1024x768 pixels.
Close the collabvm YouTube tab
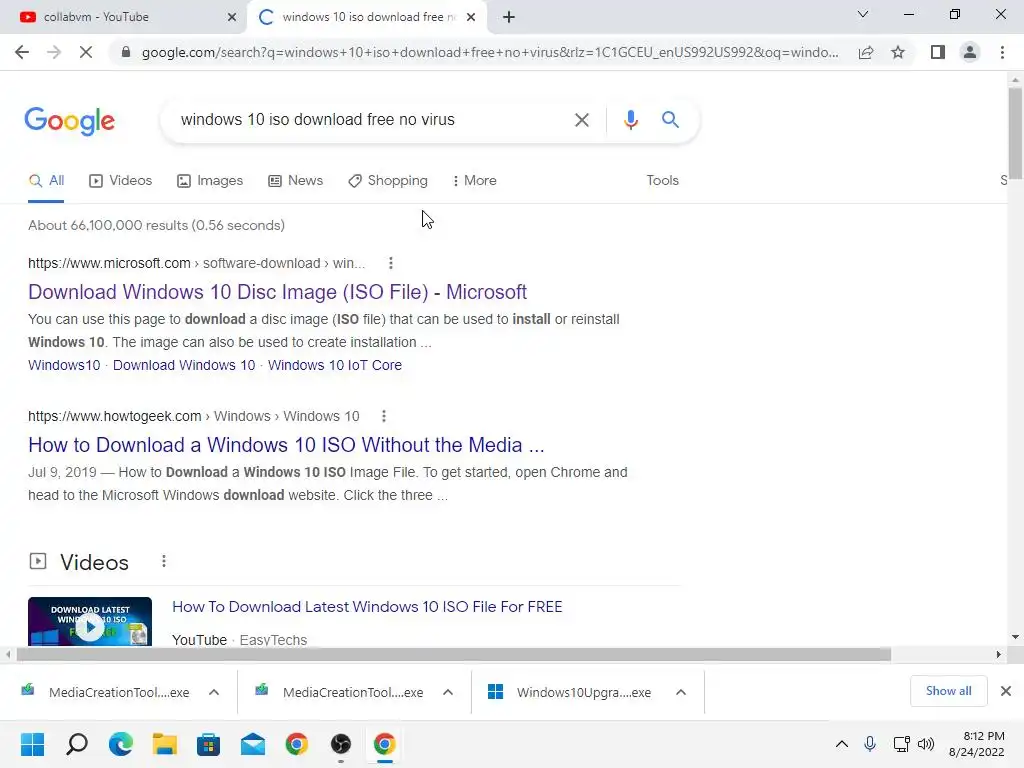tap(232, 17)
